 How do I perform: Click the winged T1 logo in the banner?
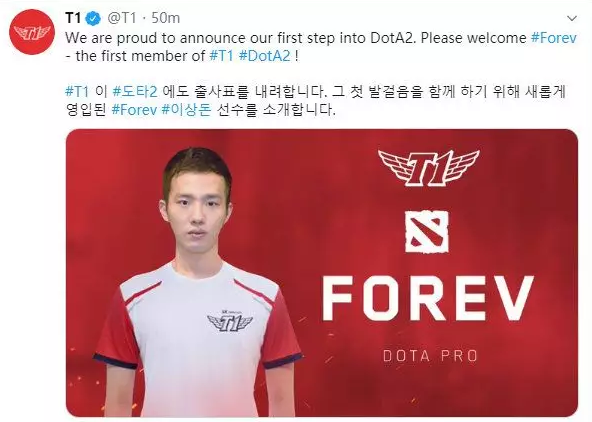point(428,167)
